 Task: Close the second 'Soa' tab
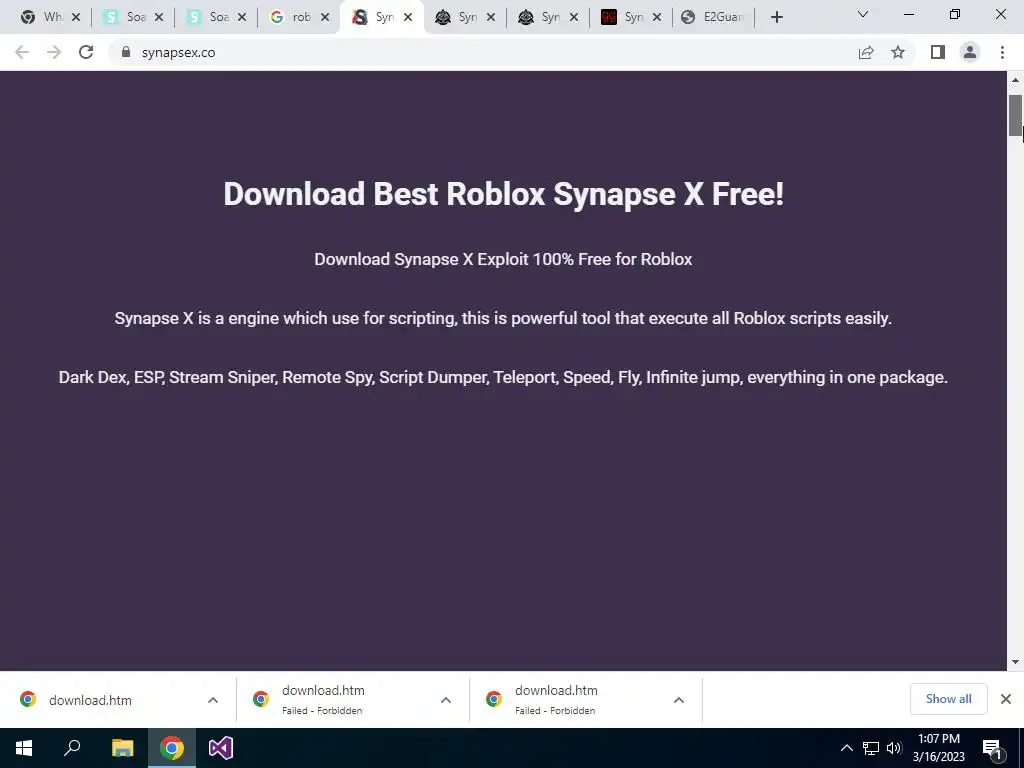[242, 17]
